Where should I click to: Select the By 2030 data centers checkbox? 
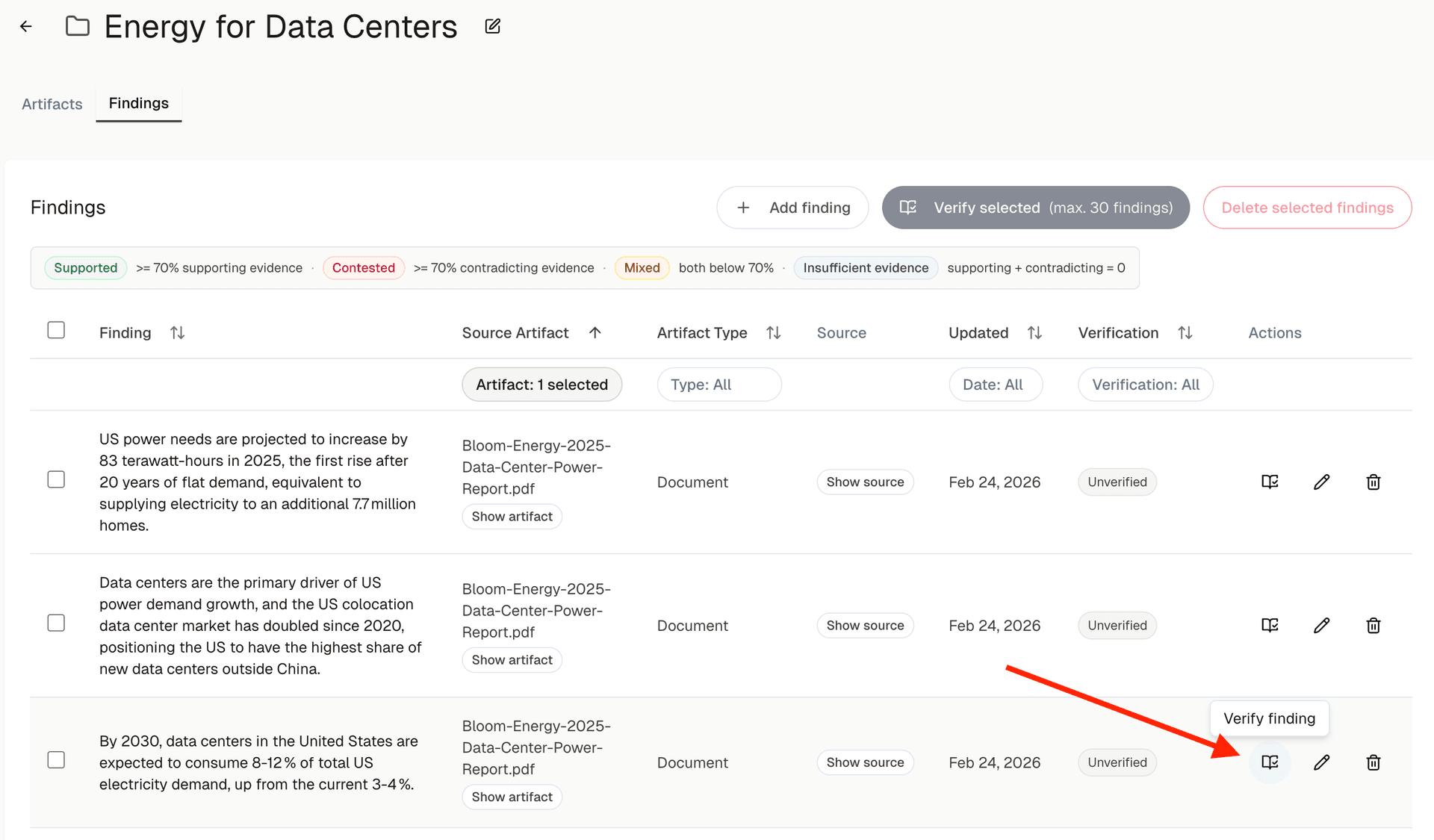(x=56, y=760)
